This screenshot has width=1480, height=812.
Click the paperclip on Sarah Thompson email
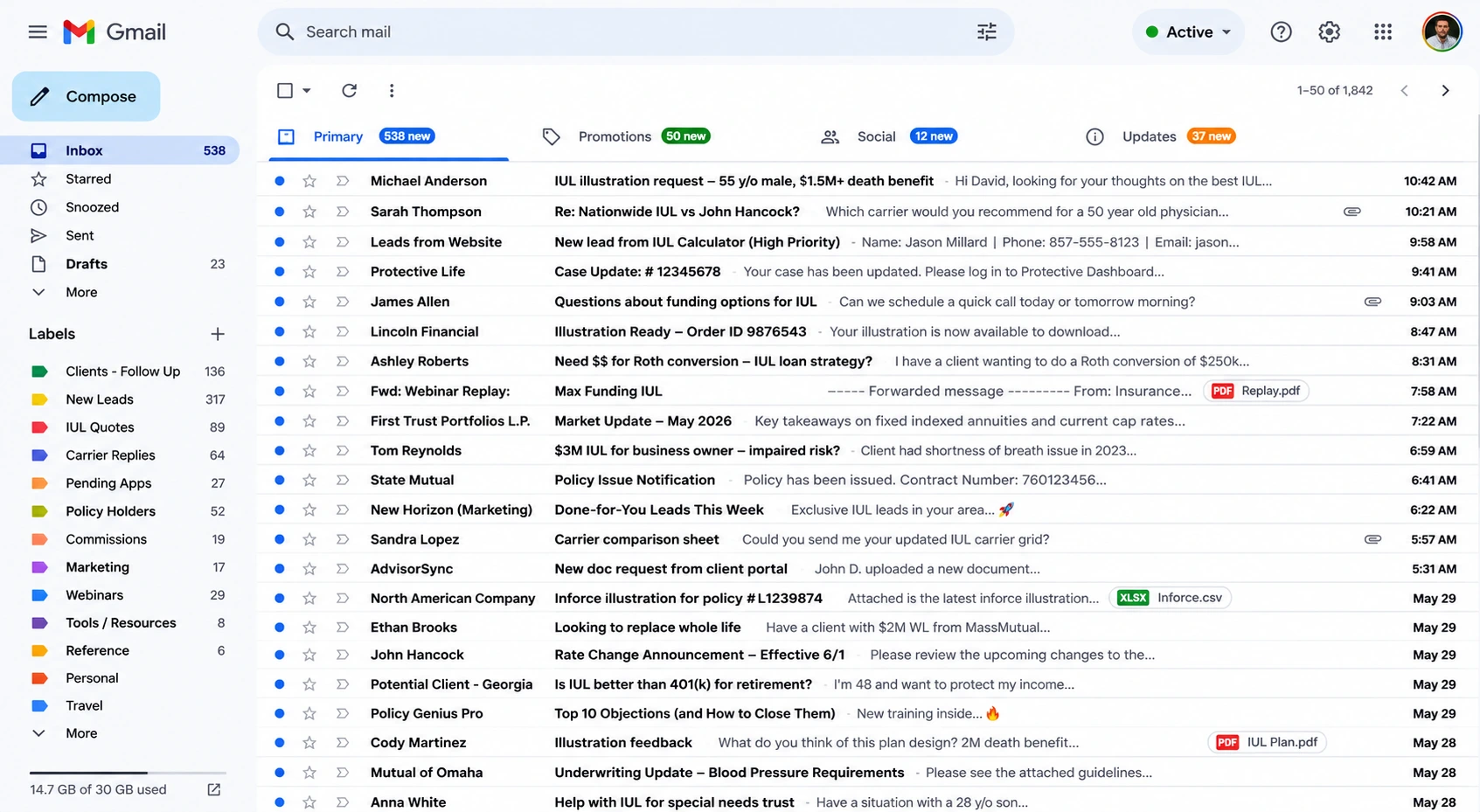[1351, 212]
